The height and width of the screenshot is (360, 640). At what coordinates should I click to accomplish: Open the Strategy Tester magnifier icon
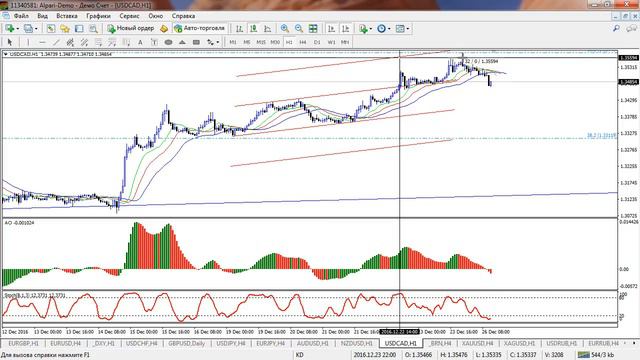click(93, 29)
